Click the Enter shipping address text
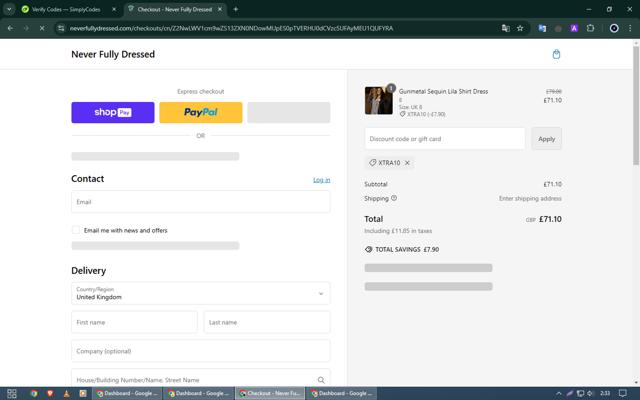This screenshot has height=400, width=640. click(530, 198)
